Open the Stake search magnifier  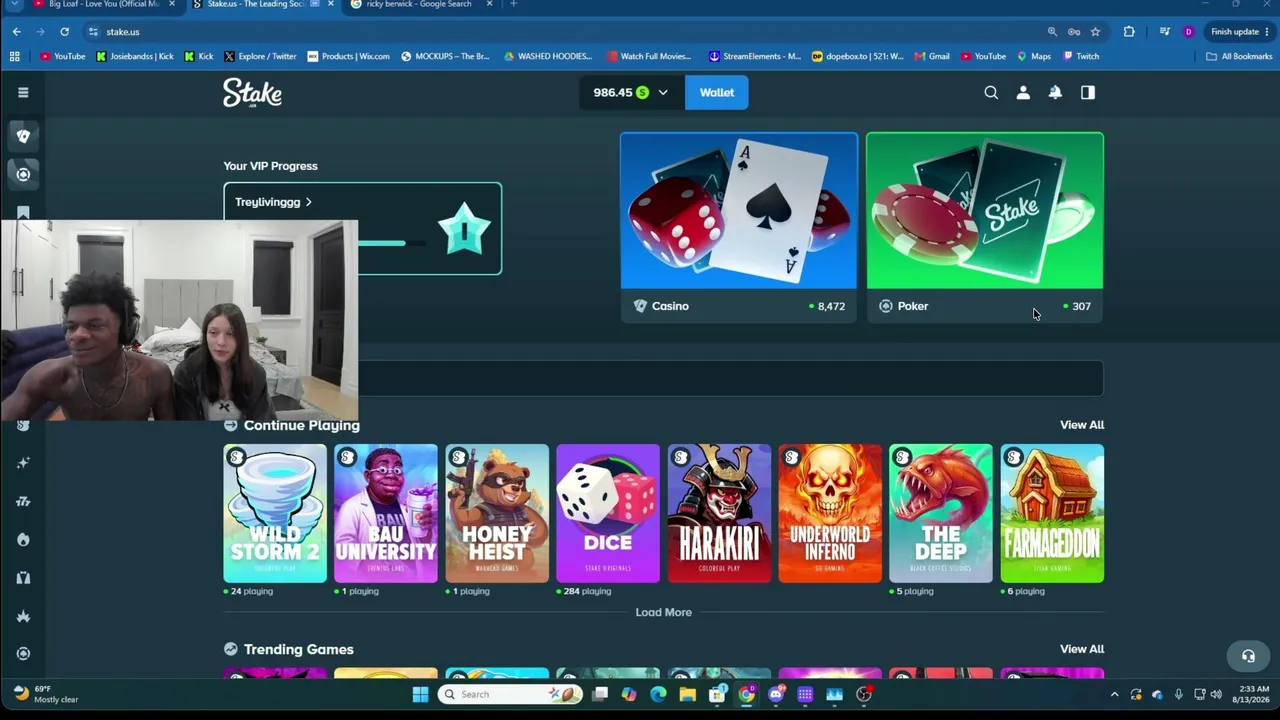coord(991,92)
